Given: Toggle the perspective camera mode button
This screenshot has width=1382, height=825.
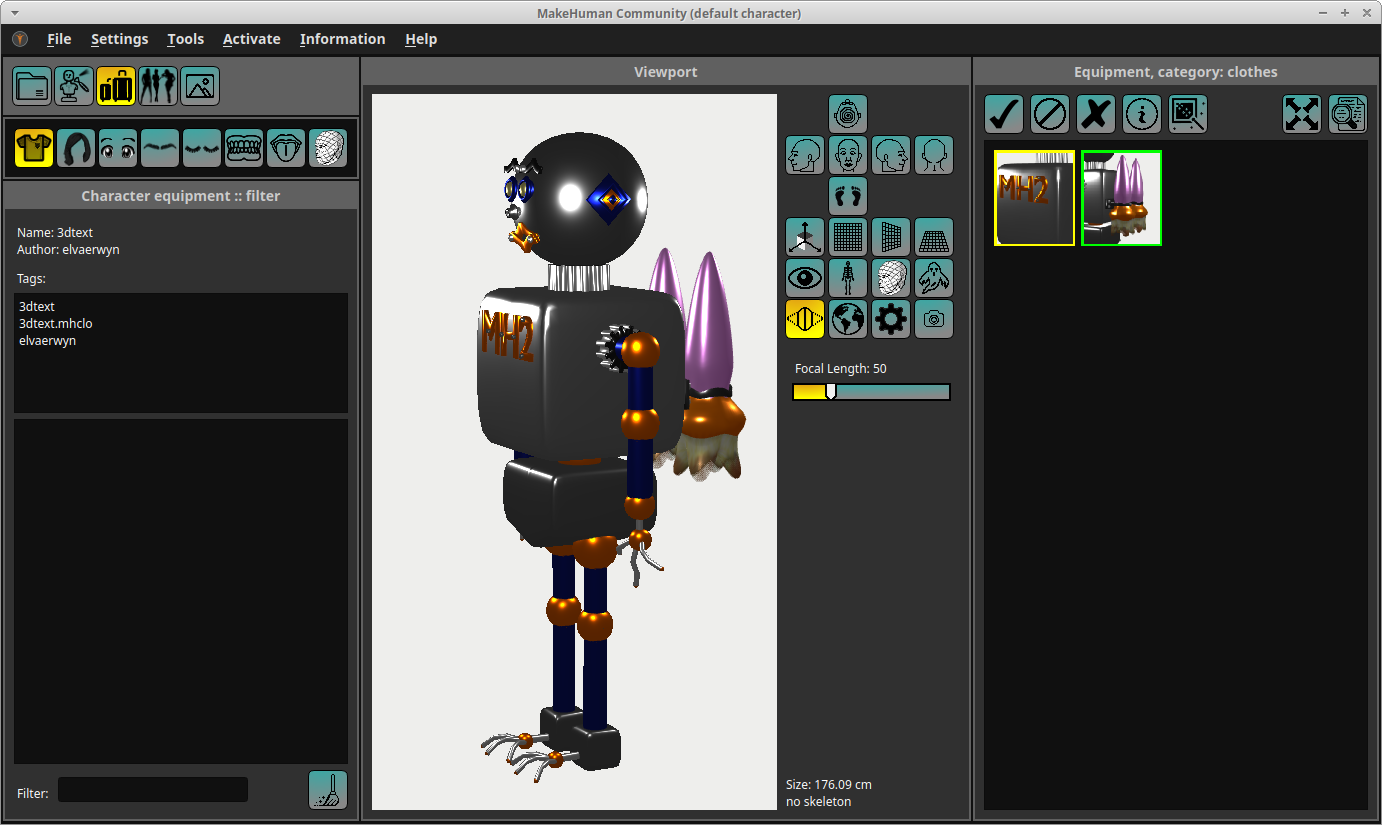Looking at the screenshot, I should (805, 319).
